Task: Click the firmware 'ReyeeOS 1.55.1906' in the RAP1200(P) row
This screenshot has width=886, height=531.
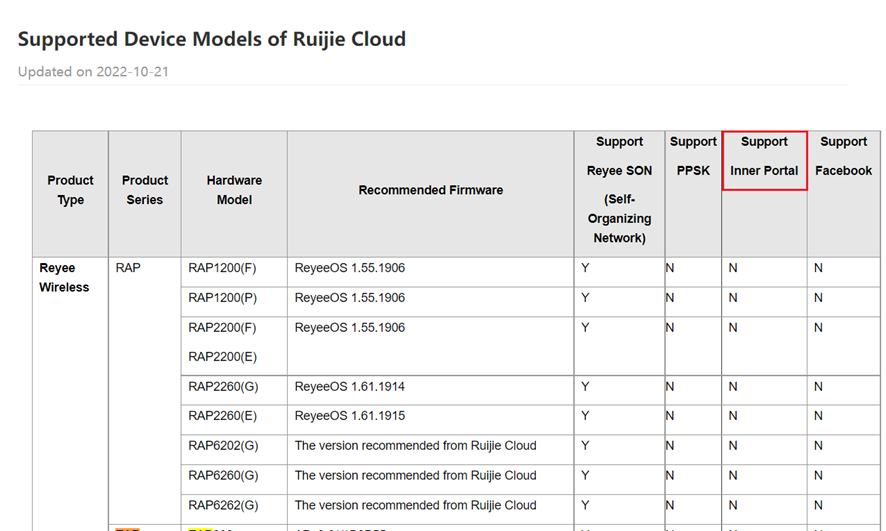Action: 350,298
